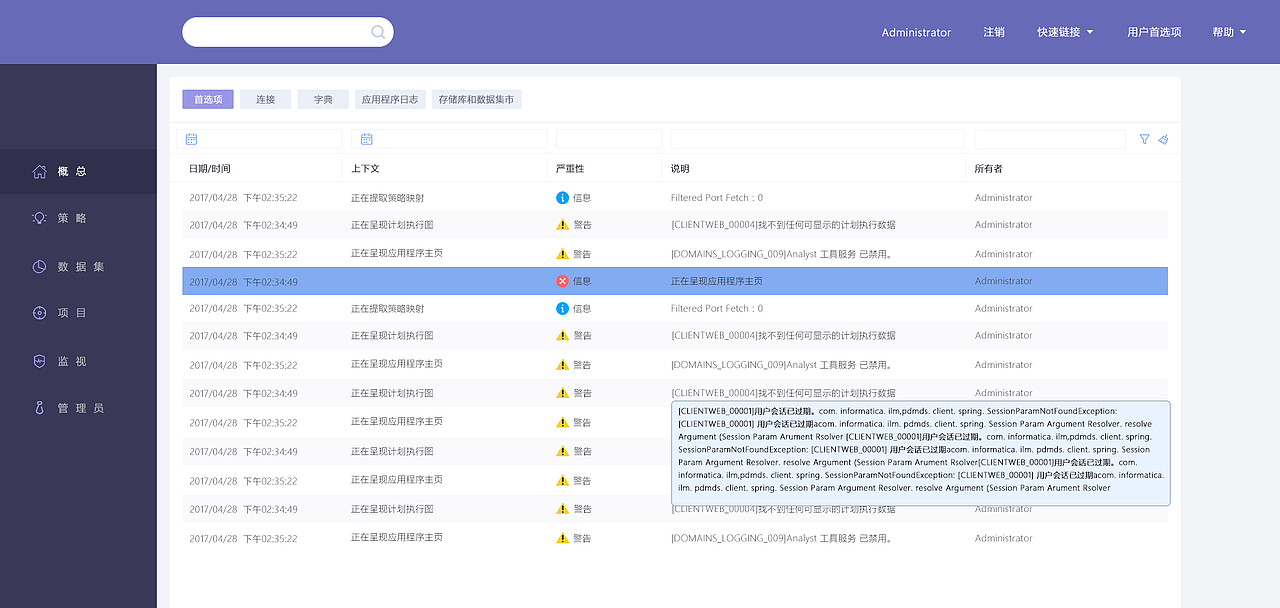Click the warning severity icon on a 警告 row
1280x608 pixels.
(564, 225)
